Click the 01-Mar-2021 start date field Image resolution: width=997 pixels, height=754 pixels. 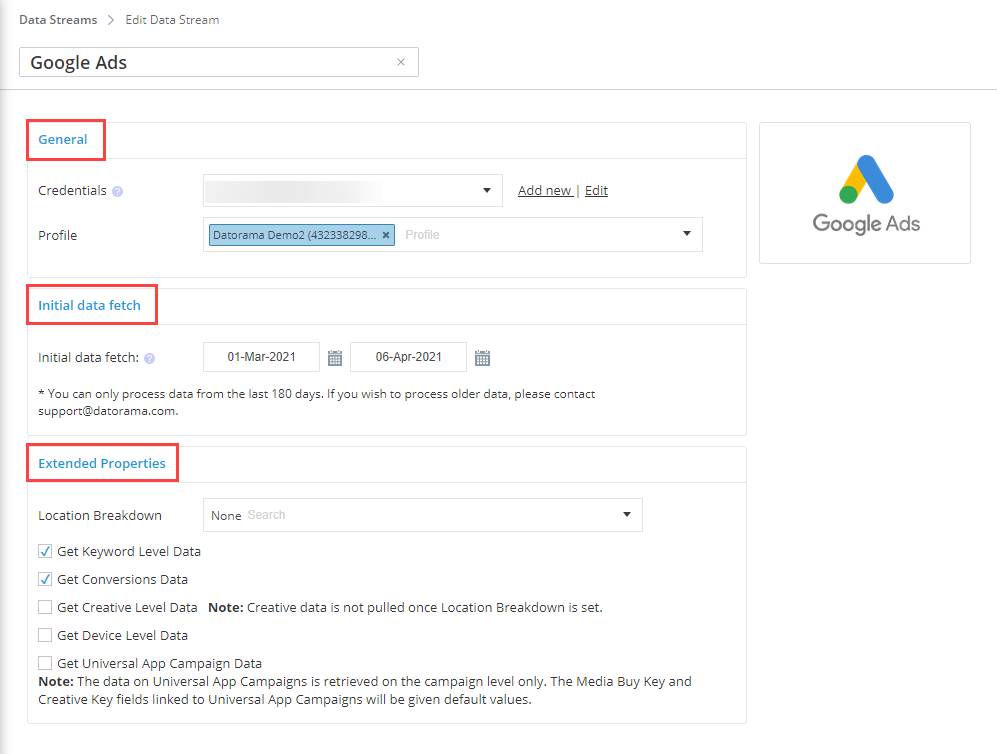coord(261,357)
